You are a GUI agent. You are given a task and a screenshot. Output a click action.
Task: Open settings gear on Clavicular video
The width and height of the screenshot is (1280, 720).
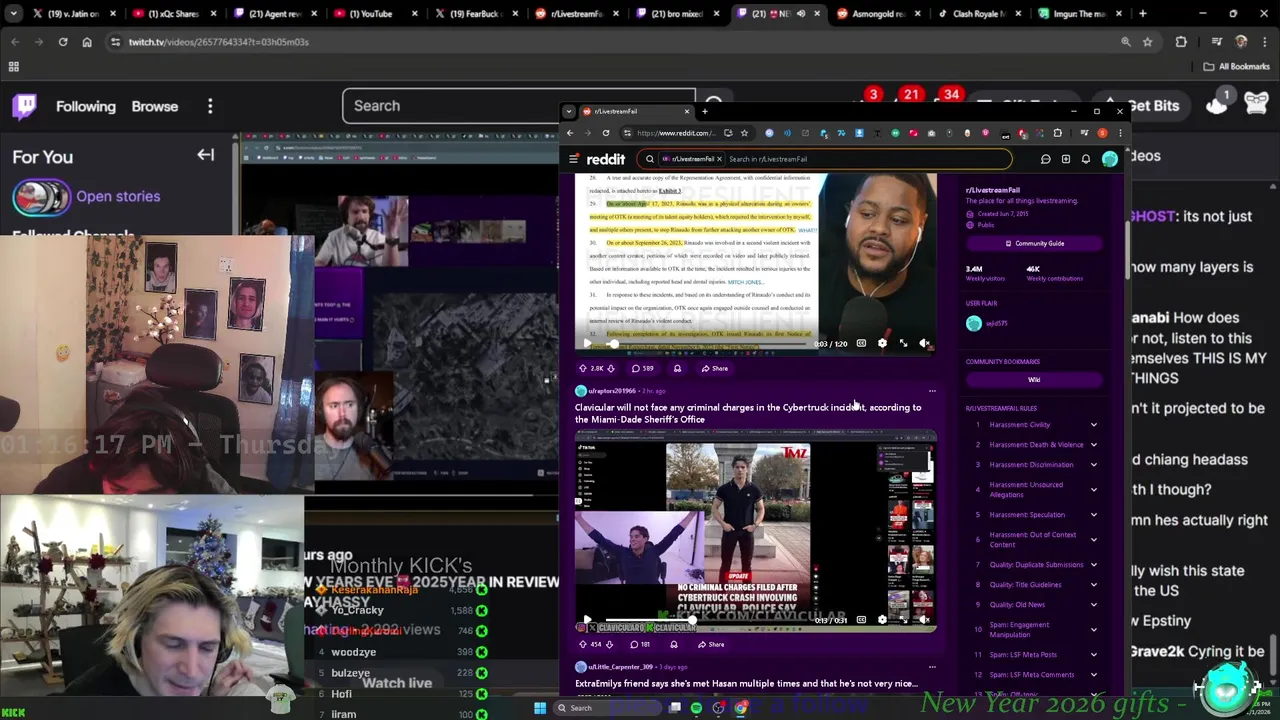(x=882, y=620)
